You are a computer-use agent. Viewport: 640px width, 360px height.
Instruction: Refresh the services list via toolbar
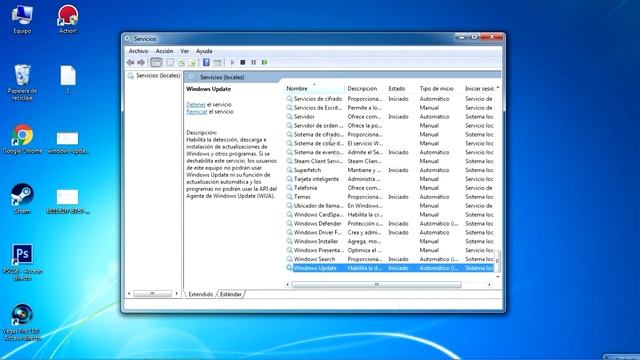(181, 62)
